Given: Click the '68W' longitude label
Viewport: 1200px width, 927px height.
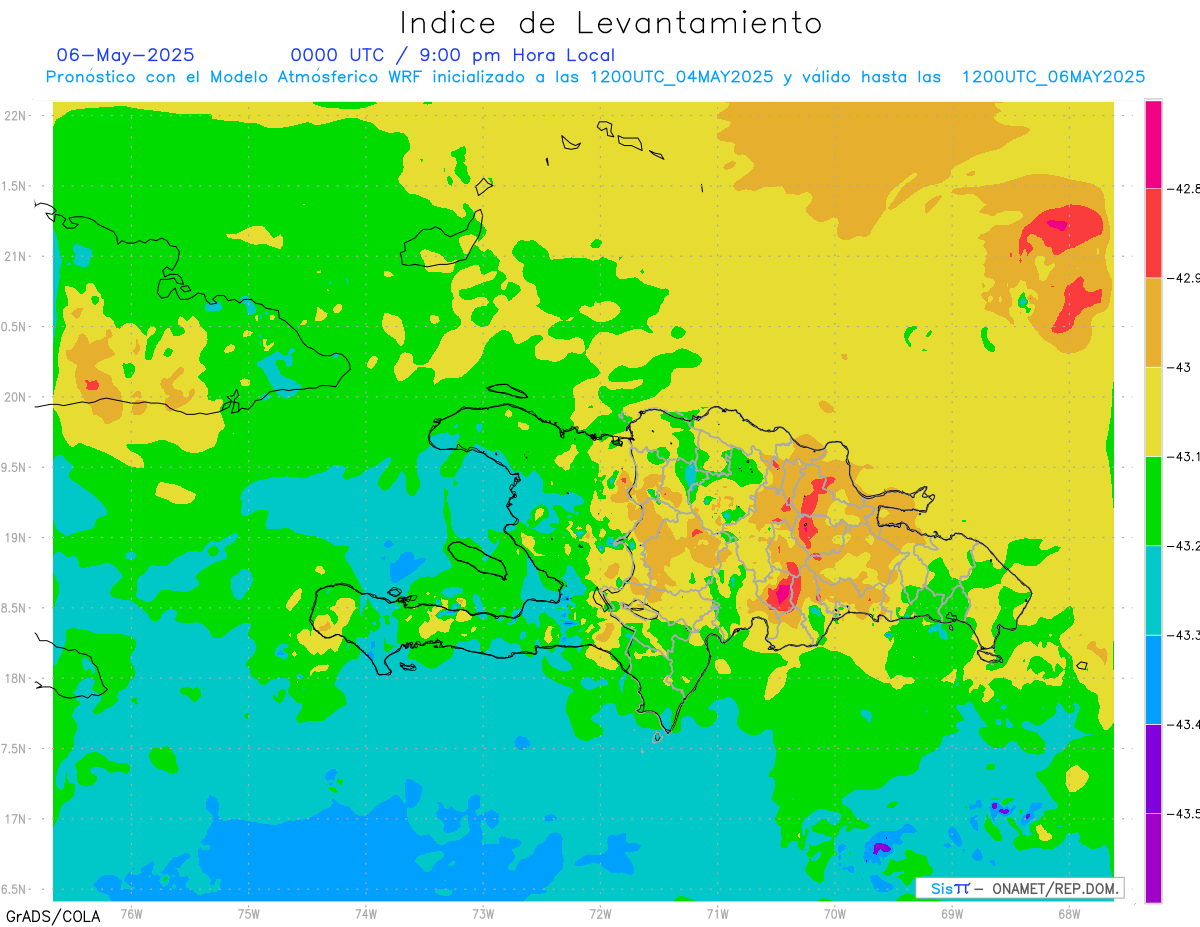Looking at the screenshot, I should tap(1069, 913).
